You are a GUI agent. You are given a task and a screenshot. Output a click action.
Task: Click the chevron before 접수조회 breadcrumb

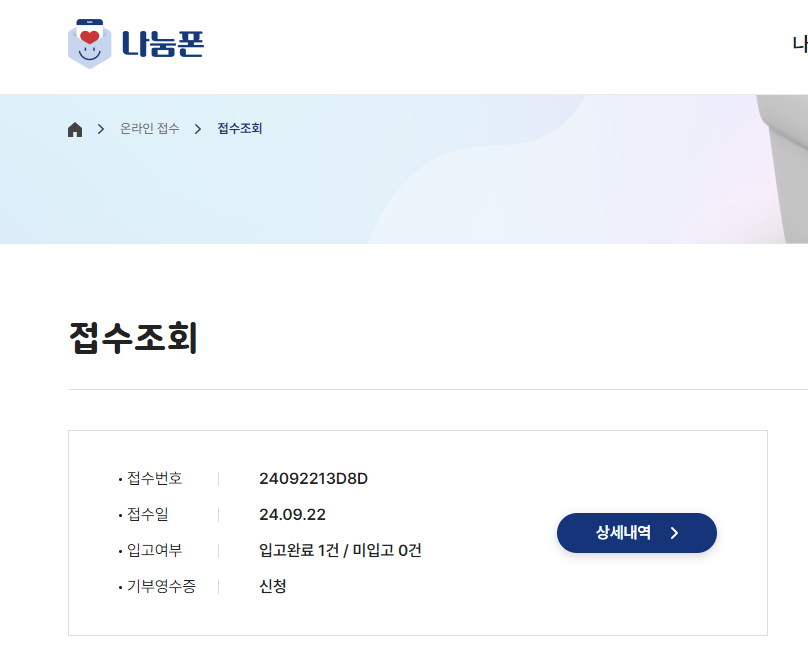click(198, 129)
